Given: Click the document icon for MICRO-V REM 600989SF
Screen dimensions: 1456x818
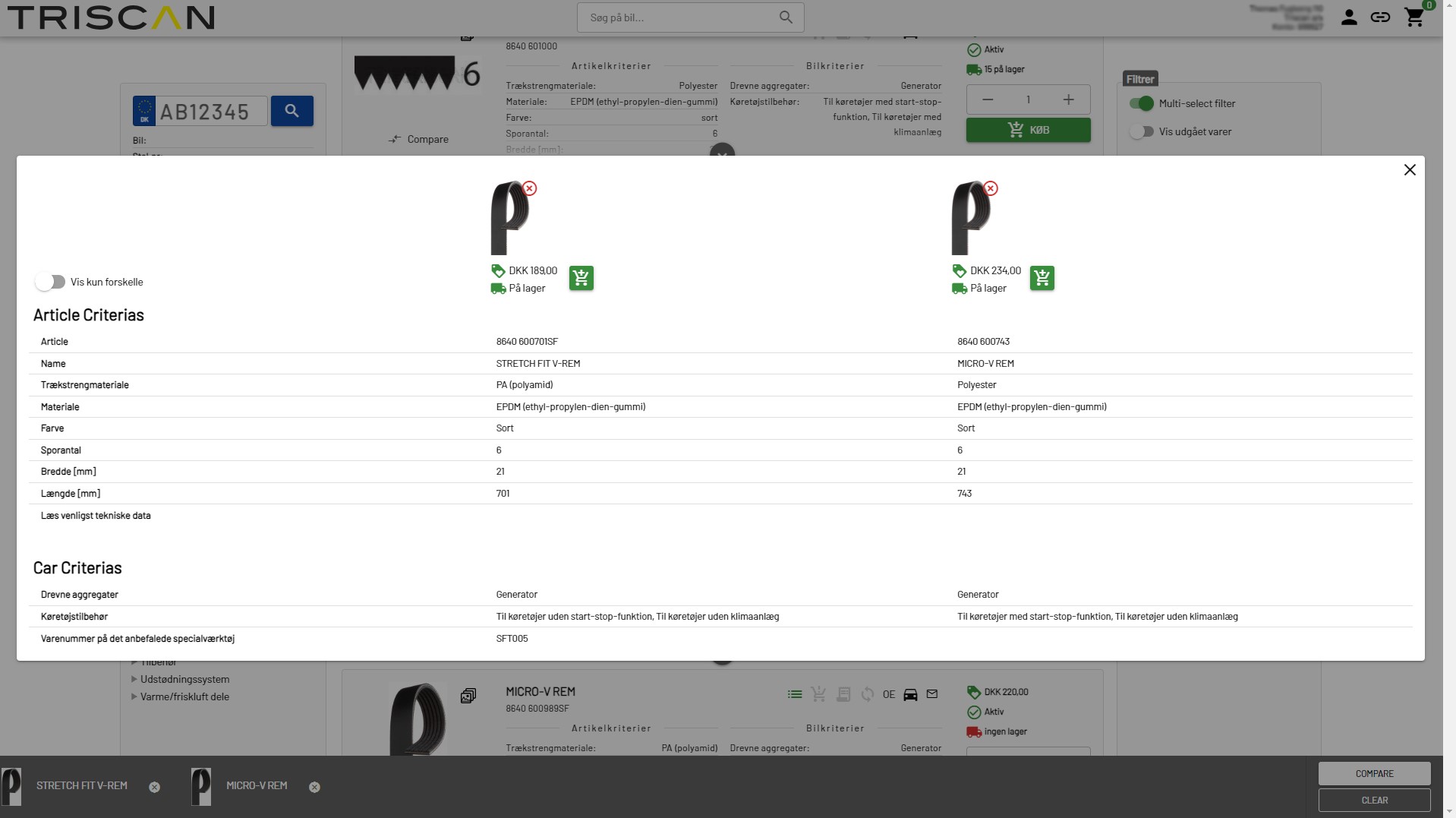Looking at the screenshot, I should pos(843,694).
